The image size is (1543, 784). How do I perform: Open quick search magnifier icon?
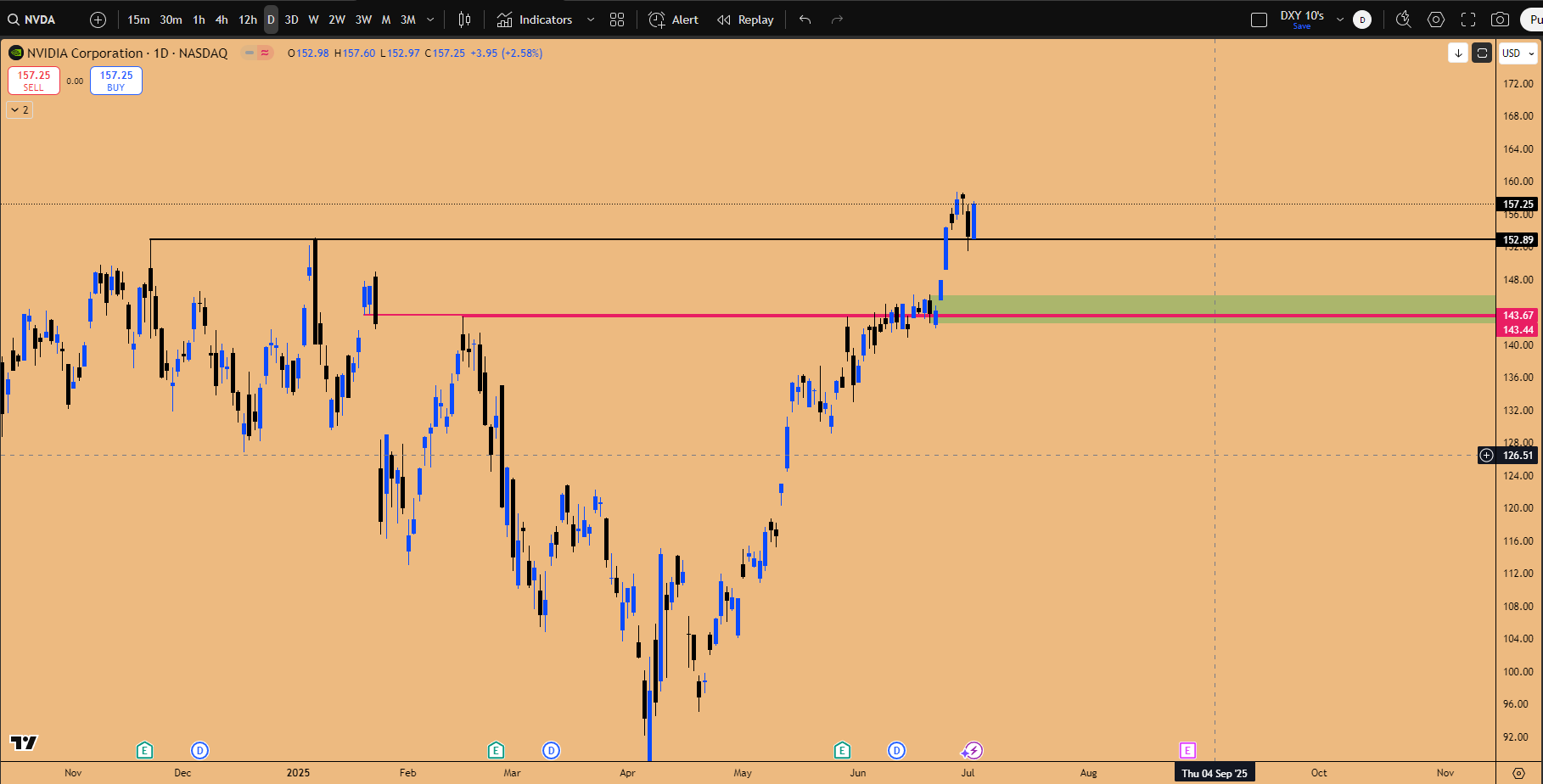point(1404,20)
